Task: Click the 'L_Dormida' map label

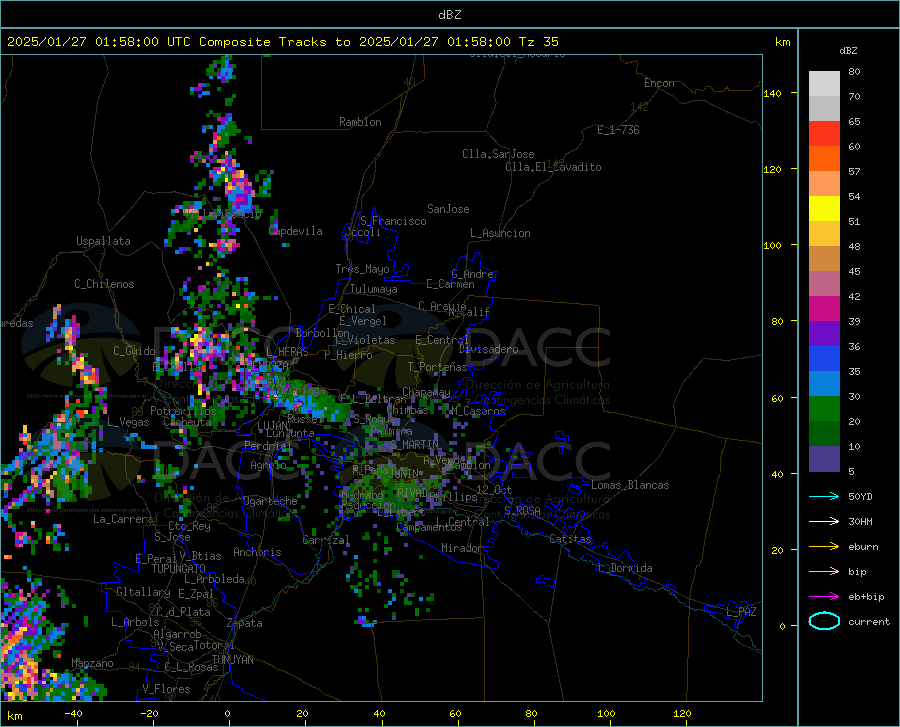Action: 624,568
